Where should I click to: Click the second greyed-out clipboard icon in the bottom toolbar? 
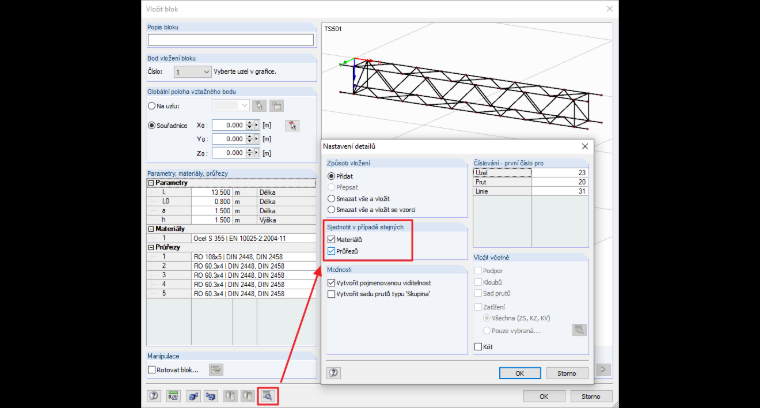[x=248, y=396]
